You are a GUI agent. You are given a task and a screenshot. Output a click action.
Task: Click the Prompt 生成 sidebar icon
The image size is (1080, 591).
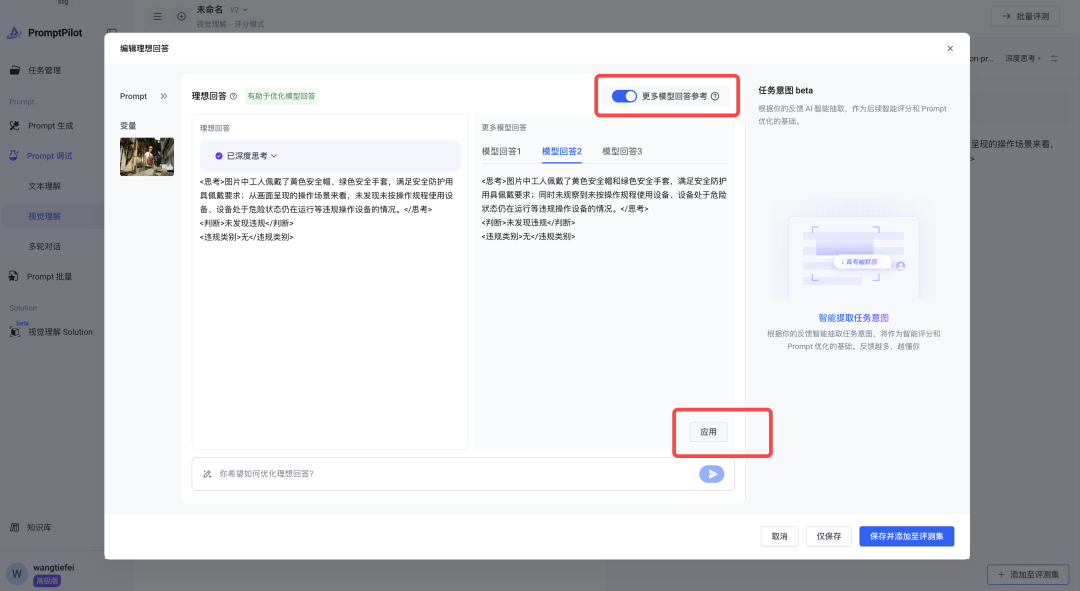coord(15,126)
